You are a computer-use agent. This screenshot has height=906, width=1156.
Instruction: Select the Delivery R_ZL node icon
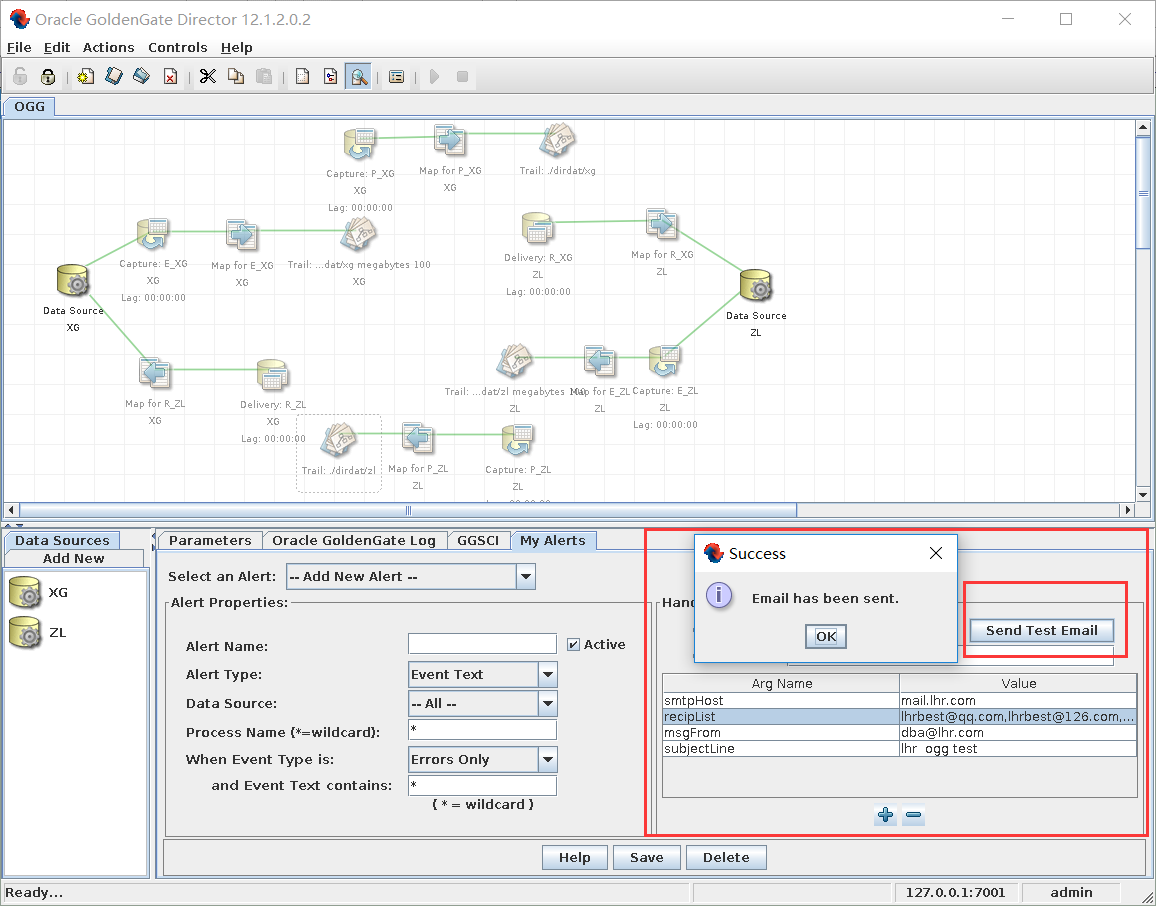click(x=272, y=374)
